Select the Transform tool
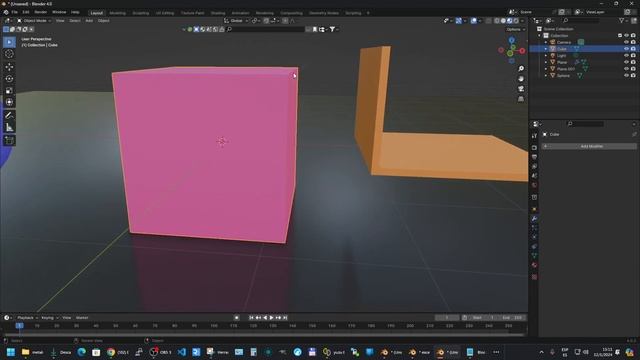Screen dimensions: 640x360 pos(9,102)
